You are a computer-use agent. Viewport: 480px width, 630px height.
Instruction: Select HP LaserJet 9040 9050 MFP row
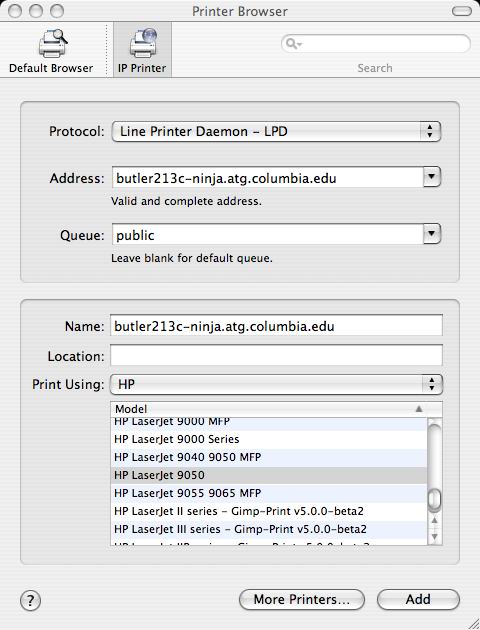click(x=269, y=457)
